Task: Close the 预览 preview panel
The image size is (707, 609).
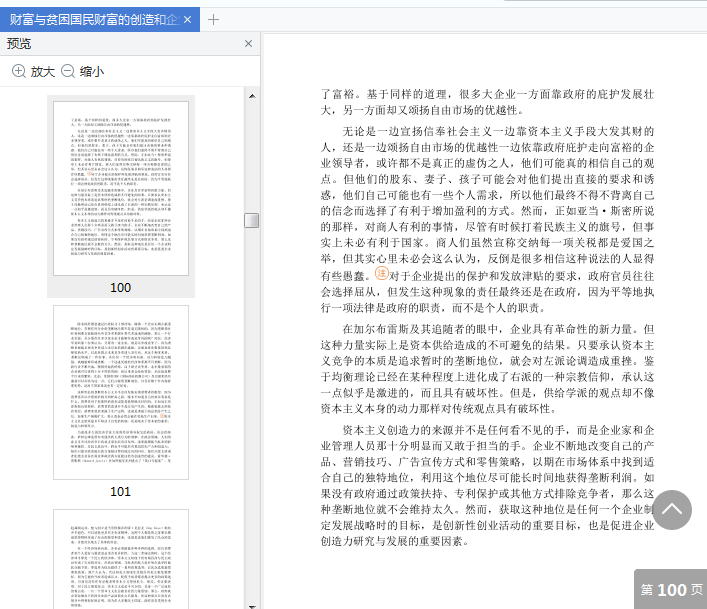Action: [x=248, y=44]
